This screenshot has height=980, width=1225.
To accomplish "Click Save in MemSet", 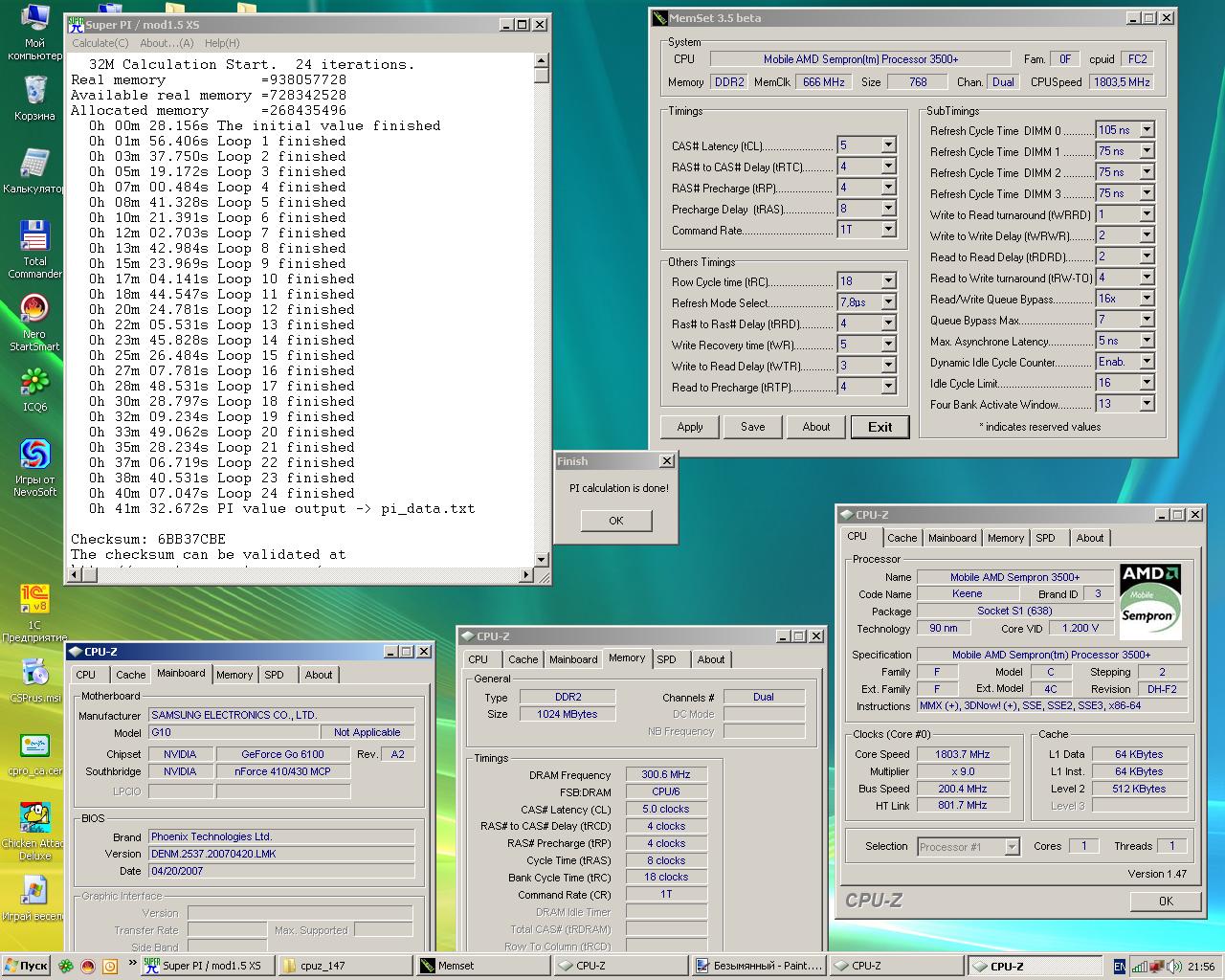I will coord(753,427).
